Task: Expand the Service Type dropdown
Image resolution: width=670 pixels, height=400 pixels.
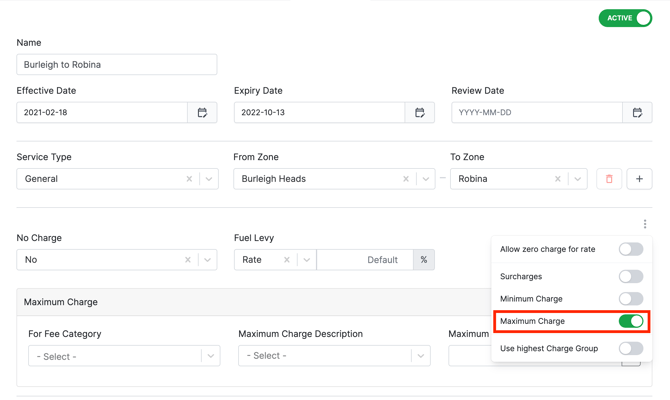Action: coord(208,179)
